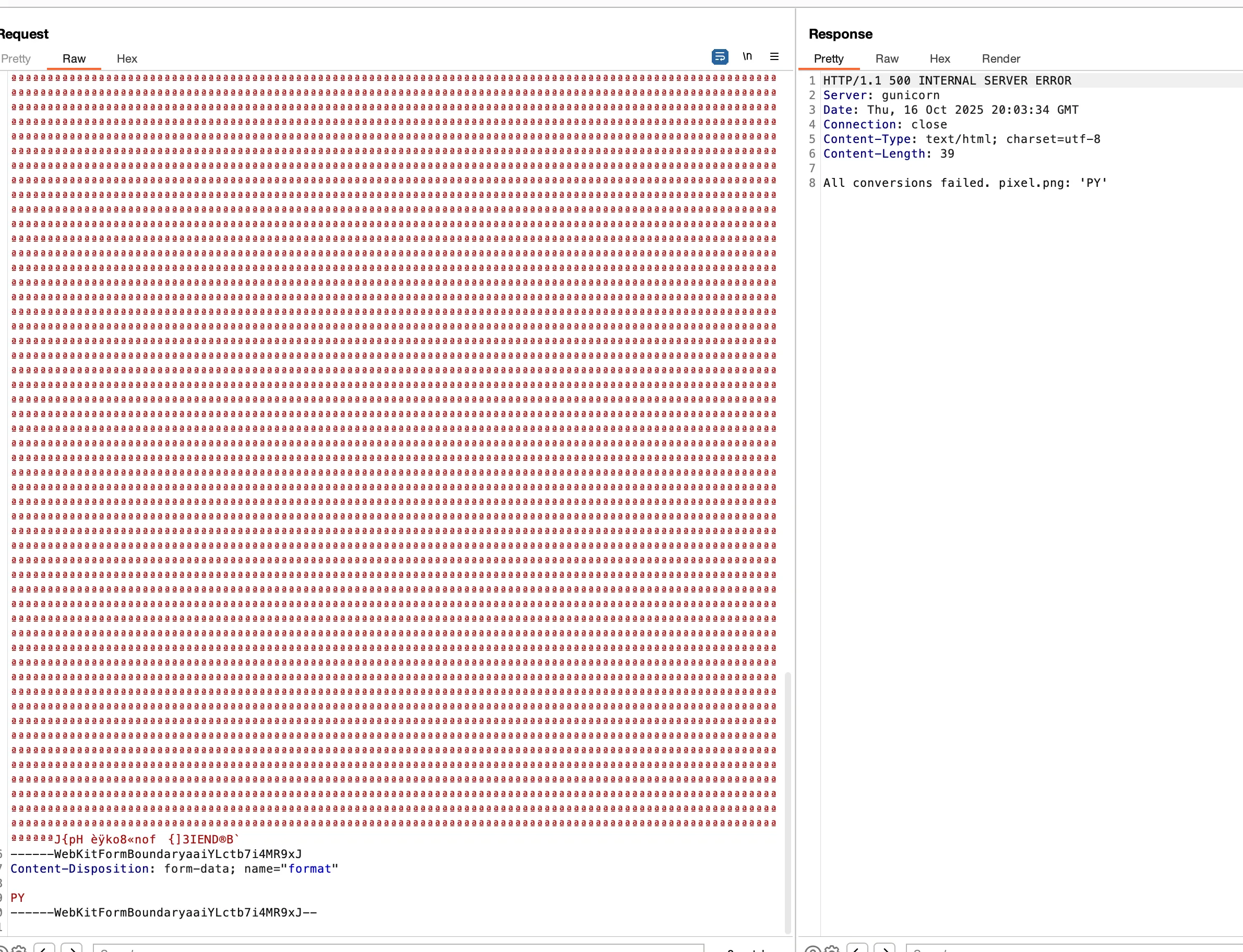Click the next match arrow under the request
The image size is (1243, 952).
coord(72,950)
